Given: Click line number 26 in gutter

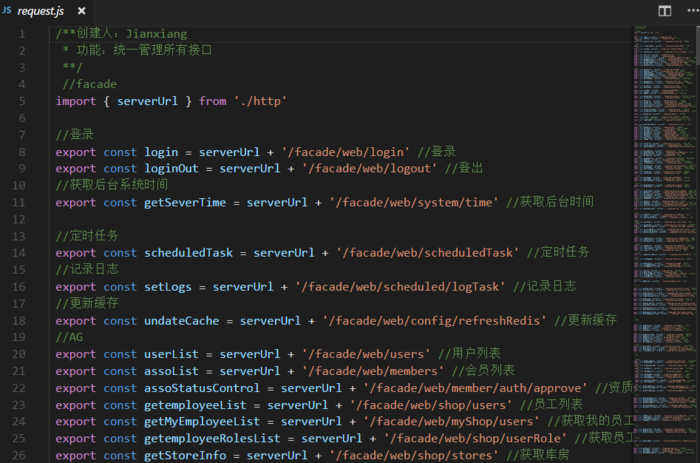Looking at the screenshot, I should (19, 455).
